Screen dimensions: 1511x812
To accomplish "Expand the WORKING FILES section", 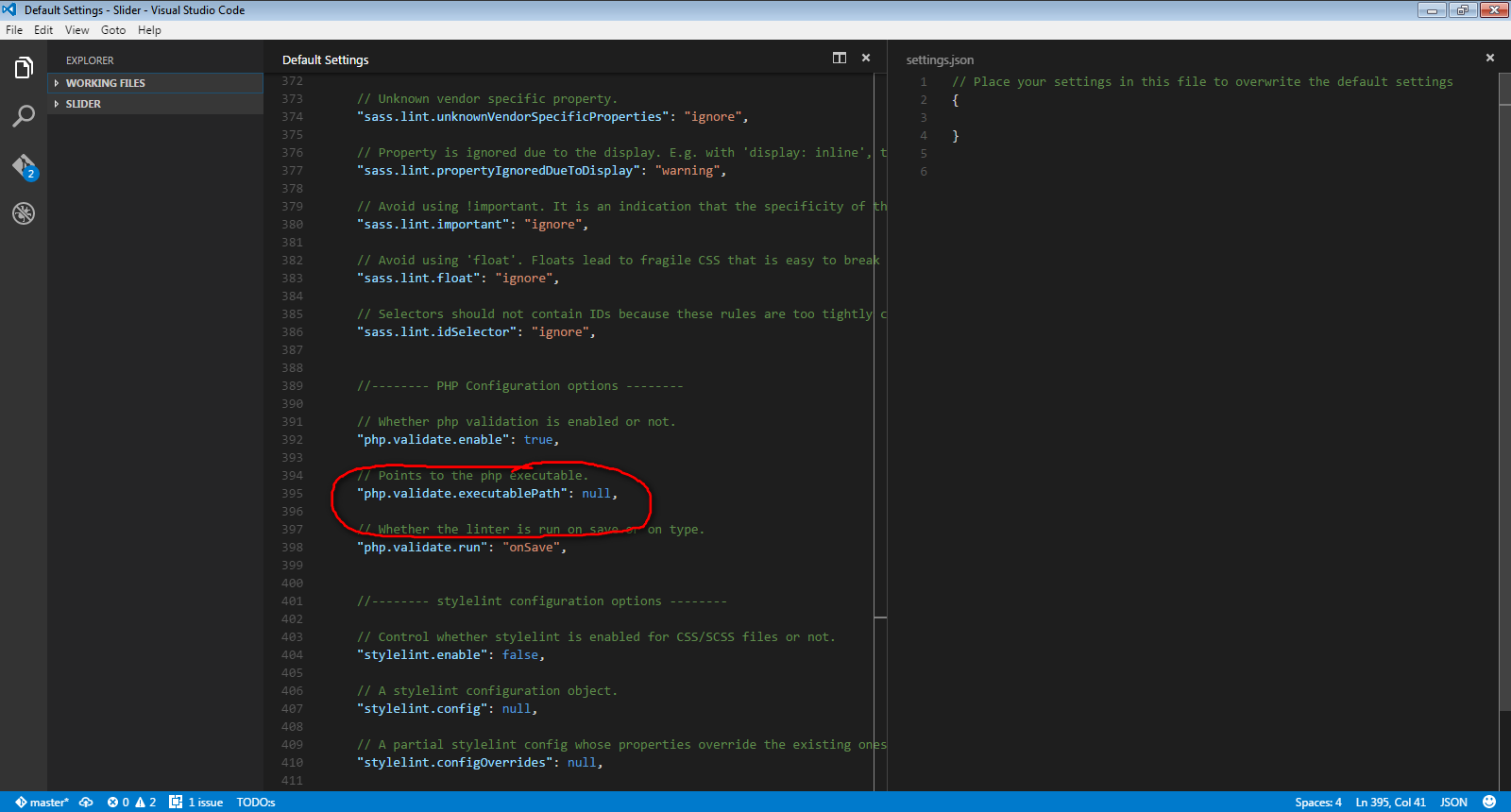I will click(x=155, y=83).
